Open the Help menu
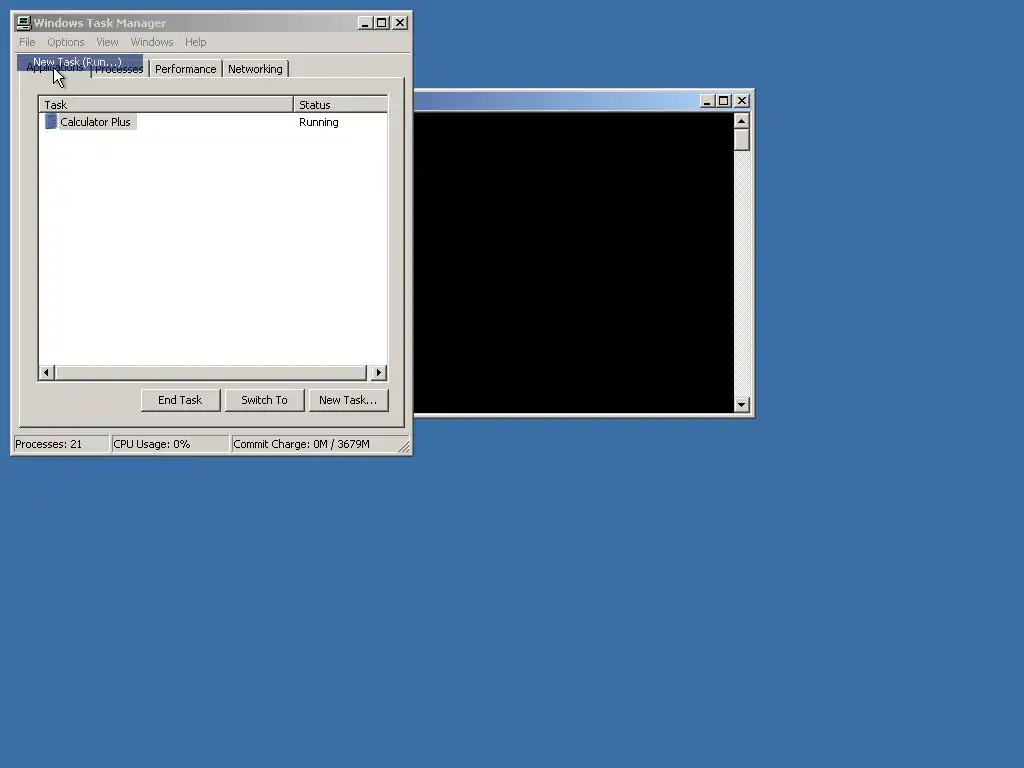Image resolution: width=1024 pixels, height=768 pixels. tap(195, 42)
